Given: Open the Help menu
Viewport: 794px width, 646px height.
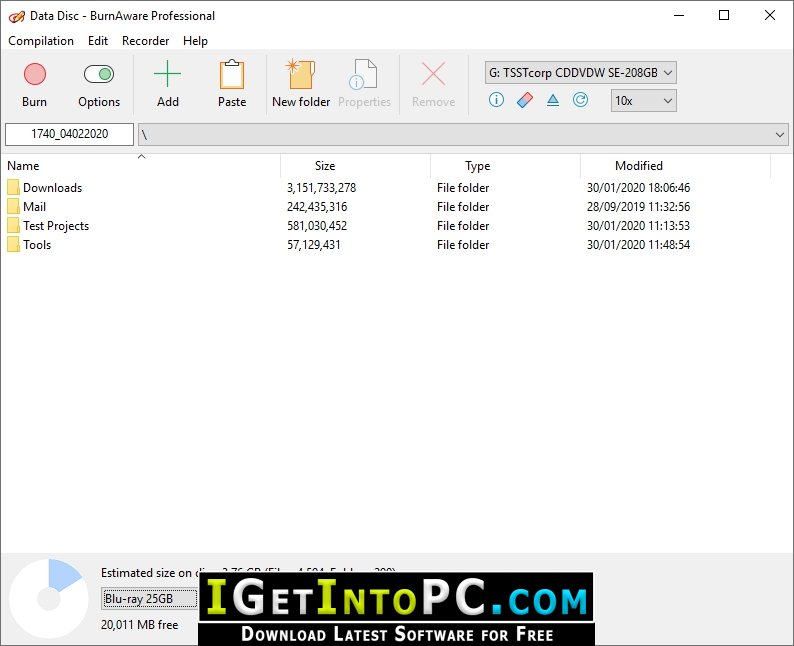Looking at the screenshot, I should pyautogui.click(x=195, y=41).
